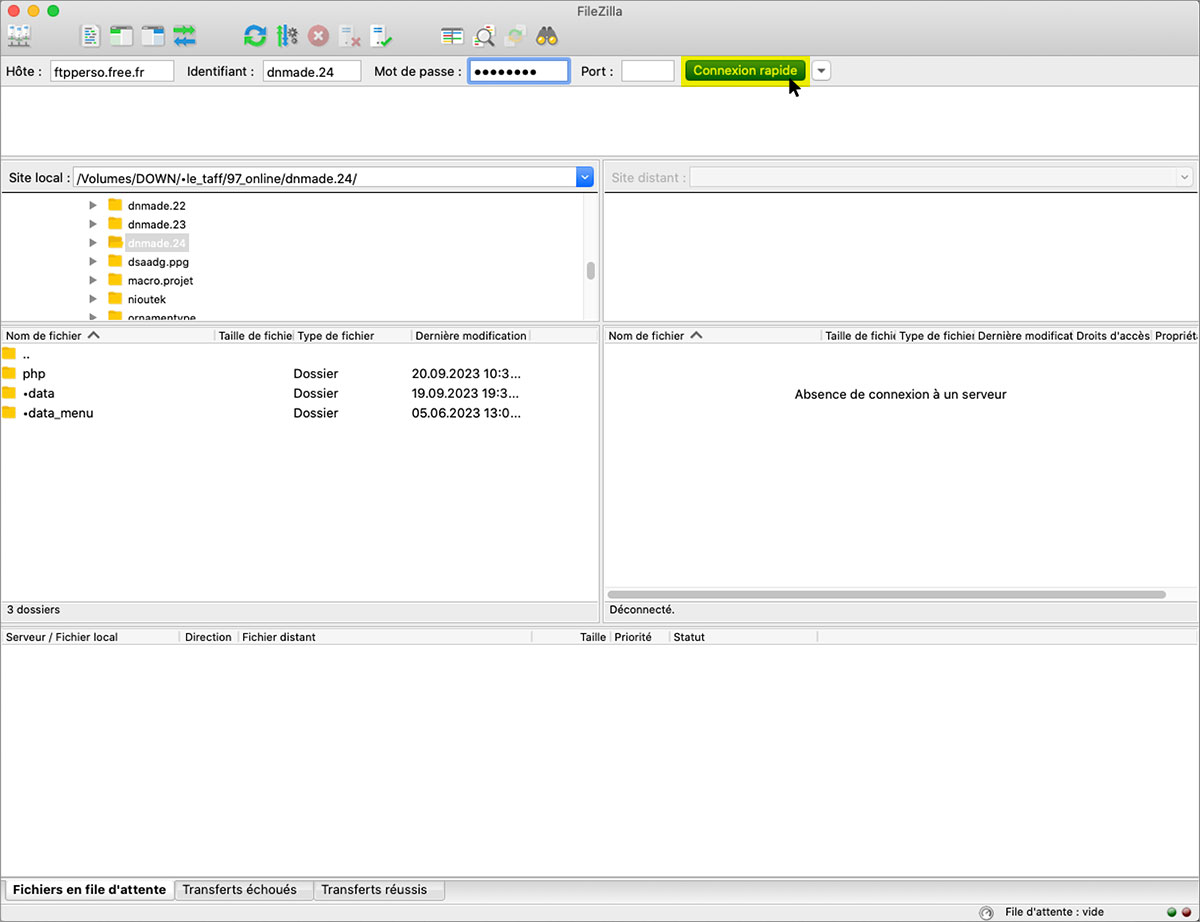Click the Connexion rapide button
This screenshot has height=922, width=1200.
click(x=745, y=71)
